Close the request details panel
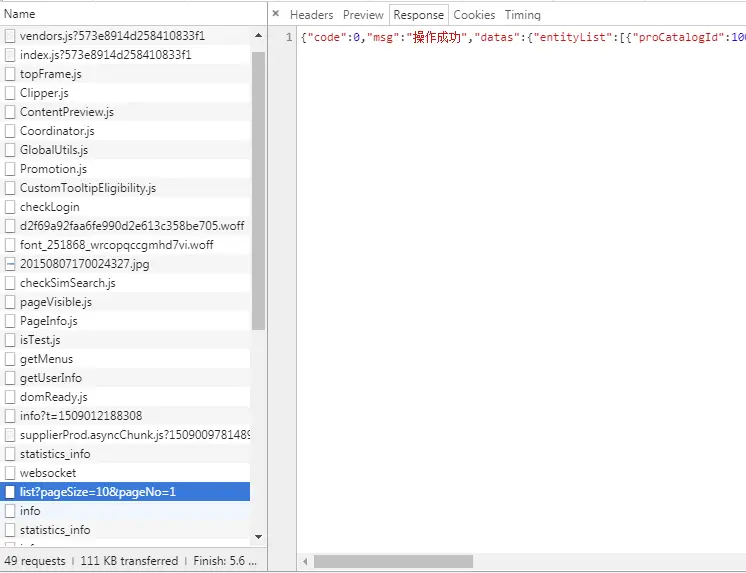 pos(275,14)
